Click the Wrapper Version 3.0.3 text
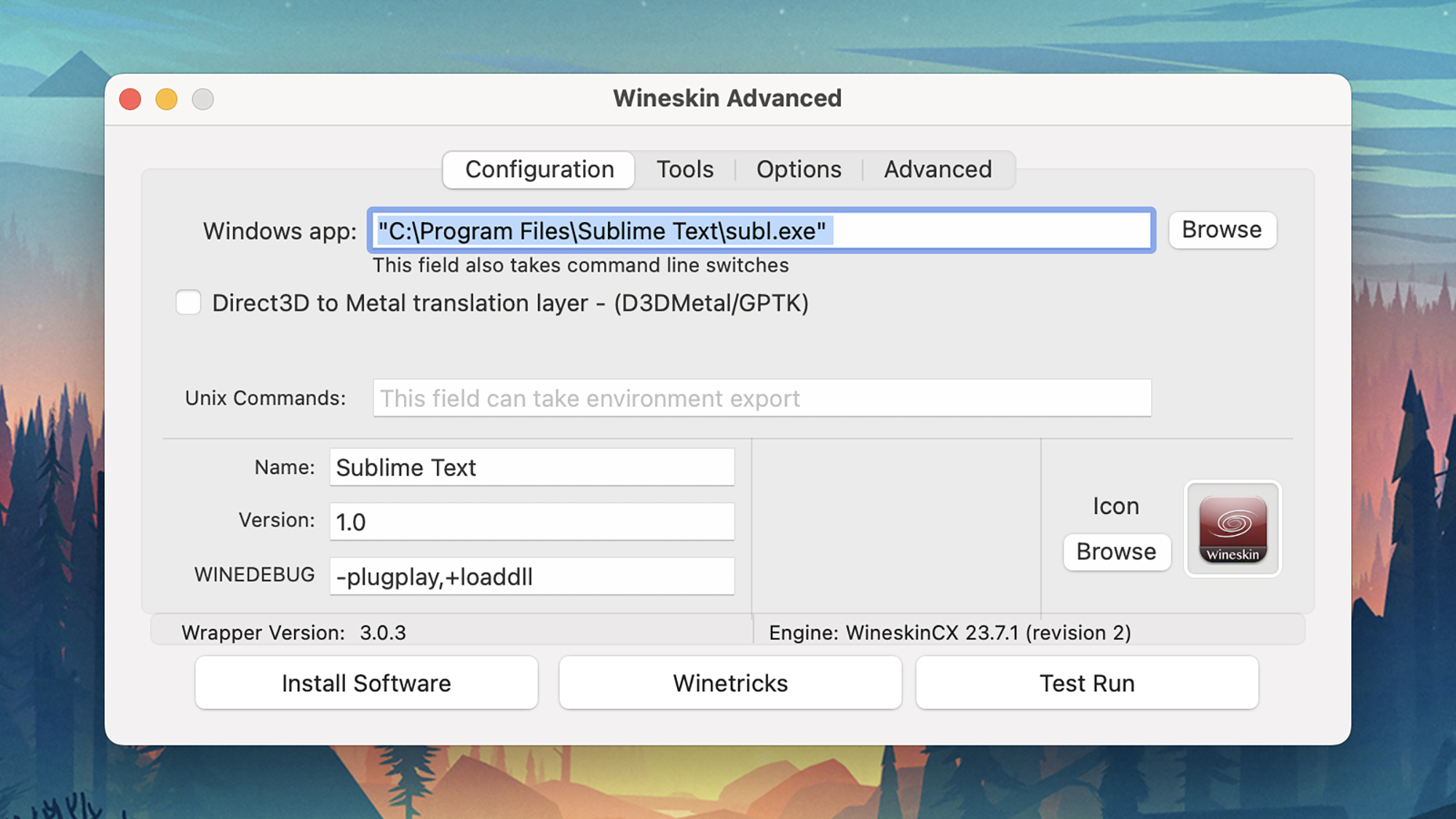The width and height of the screenshot is (1456, 819). [293, 633]
